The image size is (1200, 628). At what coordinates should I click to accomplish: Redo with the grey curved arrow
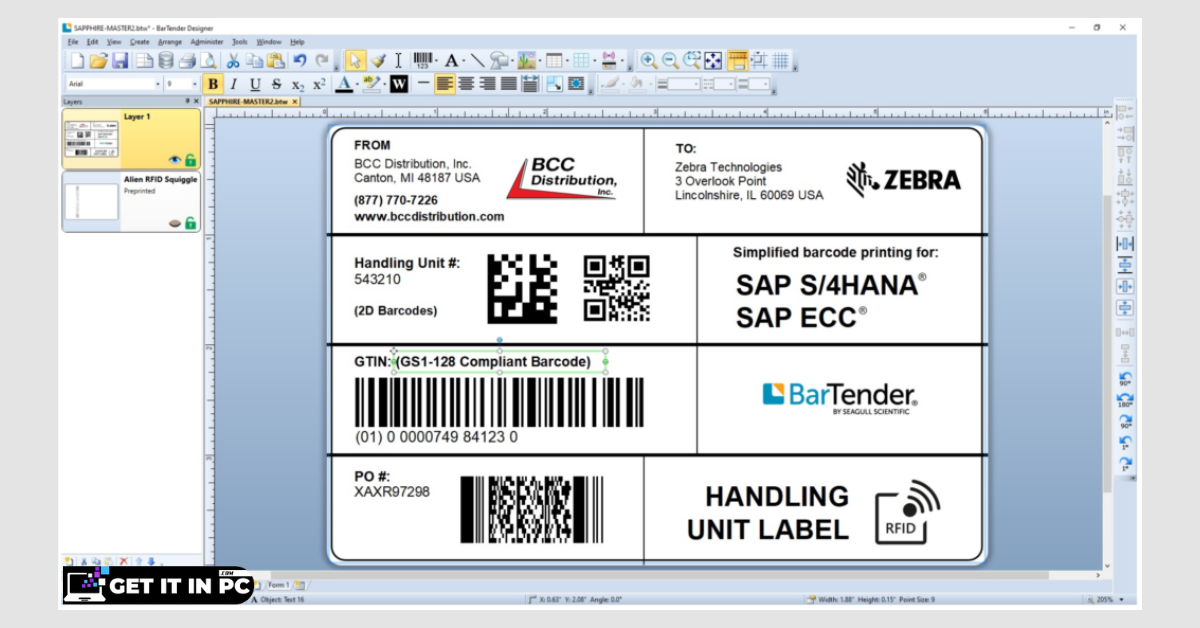point(321,61)
